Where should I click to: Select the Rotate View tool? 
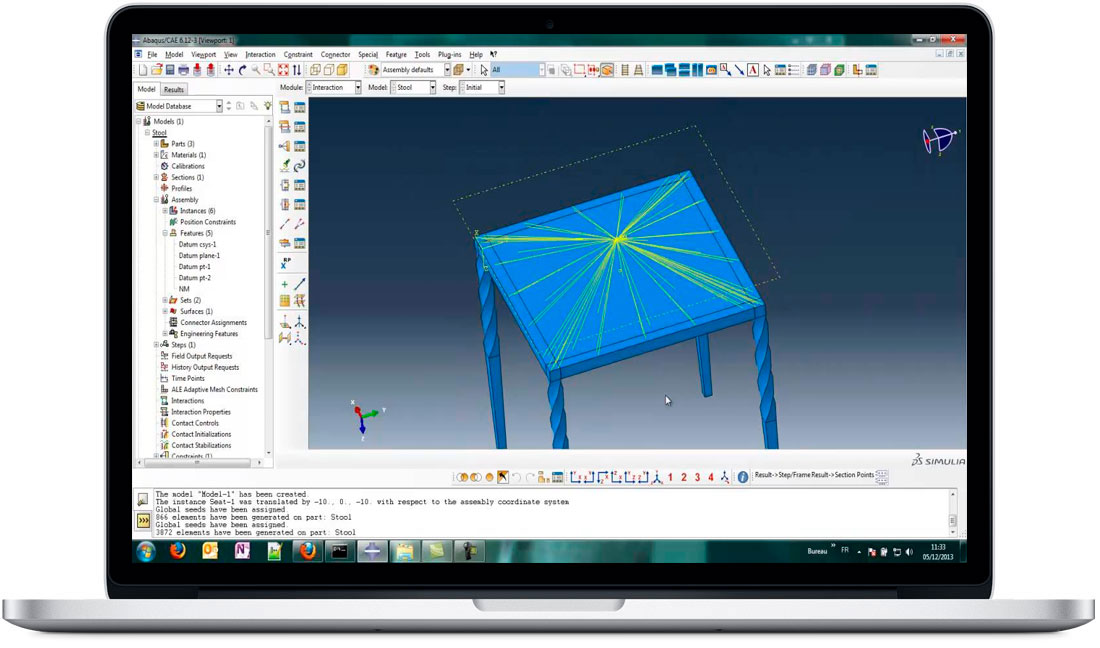[243, 70]
